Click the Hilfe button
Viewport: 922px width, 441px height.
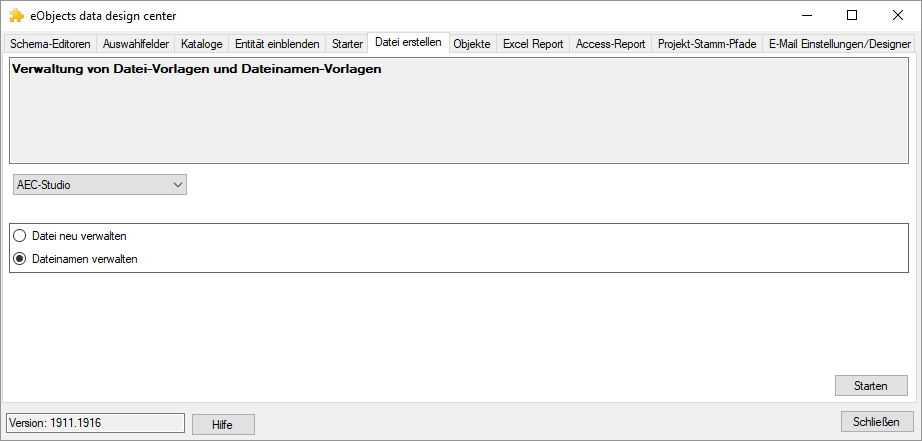pyautogui.click(x=223, y=425)
